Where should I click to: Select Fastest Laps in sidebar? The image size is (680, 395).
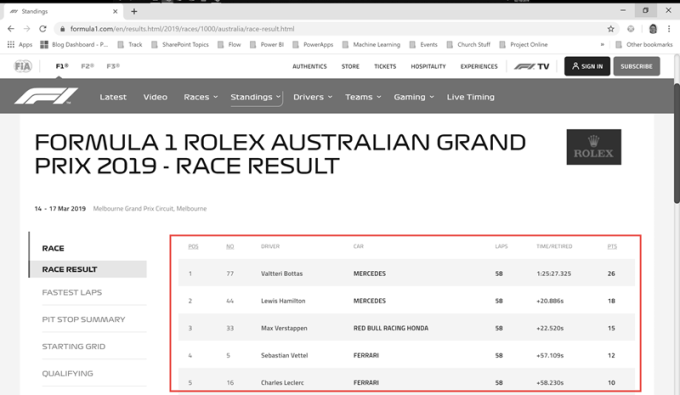72,292
